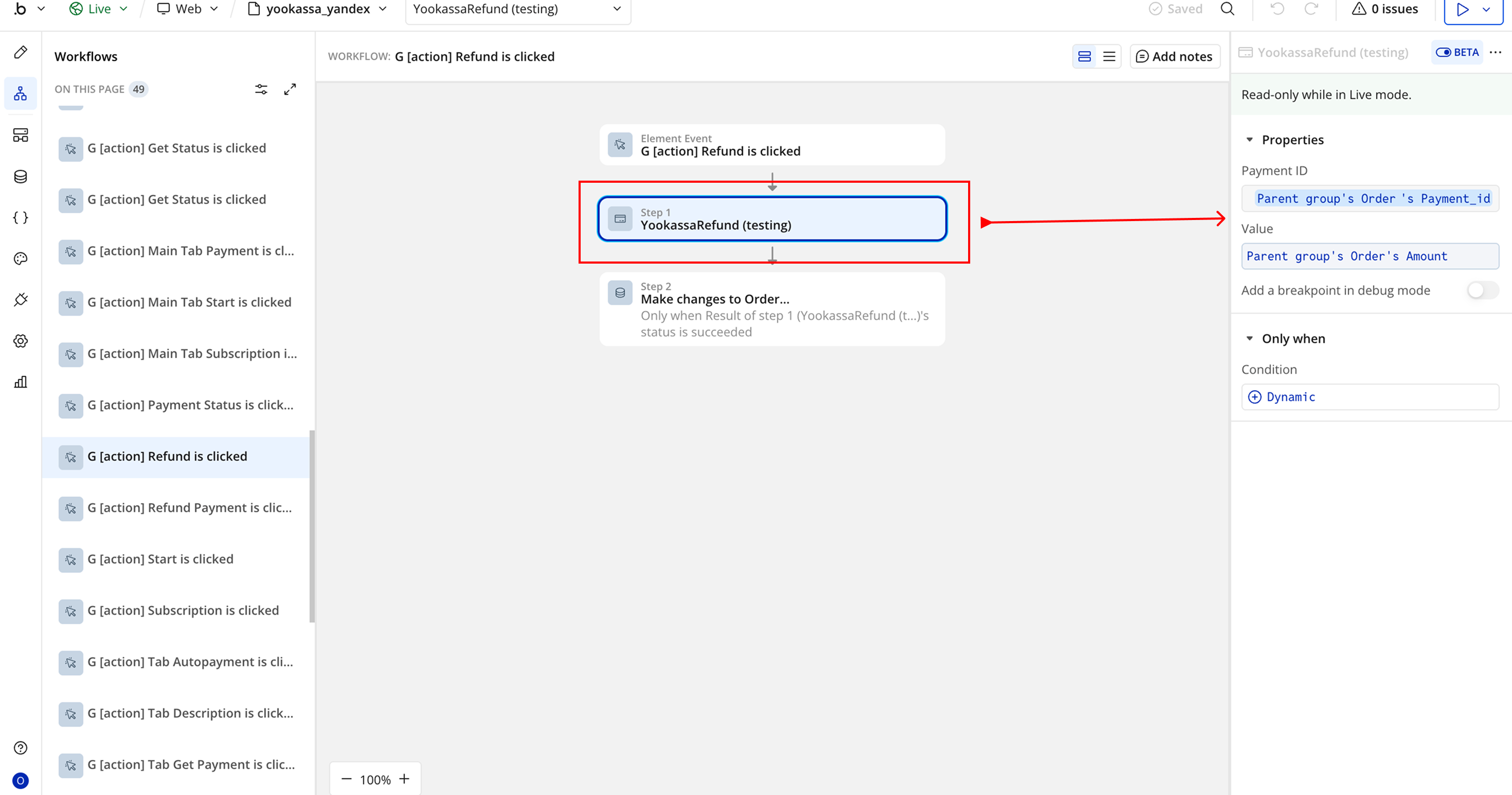Open the Design tab pencil icon
The width and height of the screenshot is (1512, 795).
coord(20,53)
